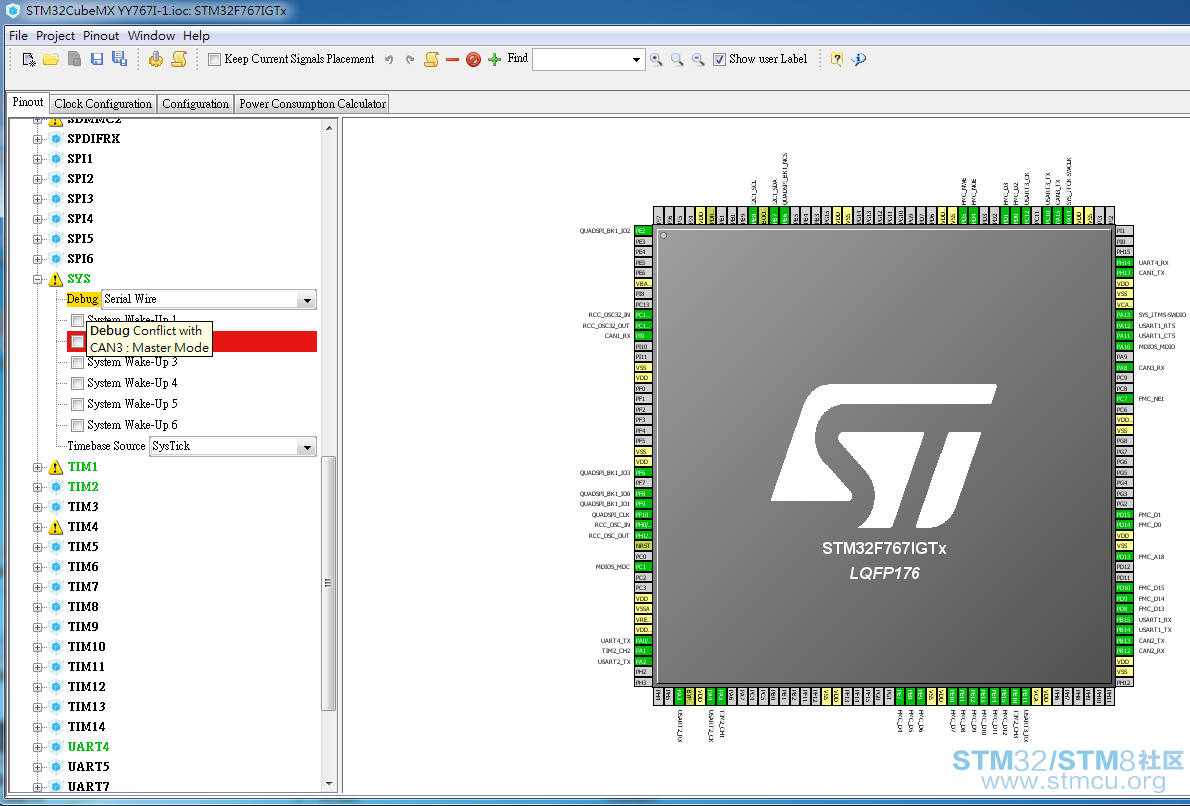Click the tree panel scroll up arrow
The height and width of the screenshot is (806, 1190).
[329, 128]
